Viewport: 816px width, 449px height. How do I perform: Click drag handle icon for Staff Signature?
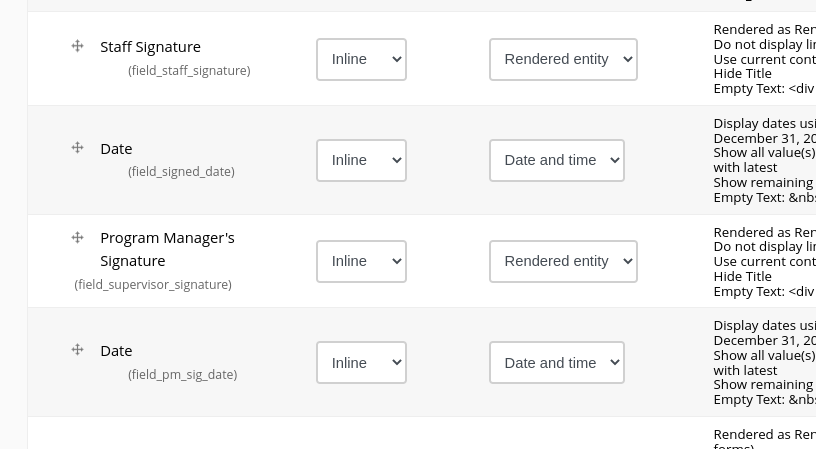pyautogui.click(x=78, y=46)
